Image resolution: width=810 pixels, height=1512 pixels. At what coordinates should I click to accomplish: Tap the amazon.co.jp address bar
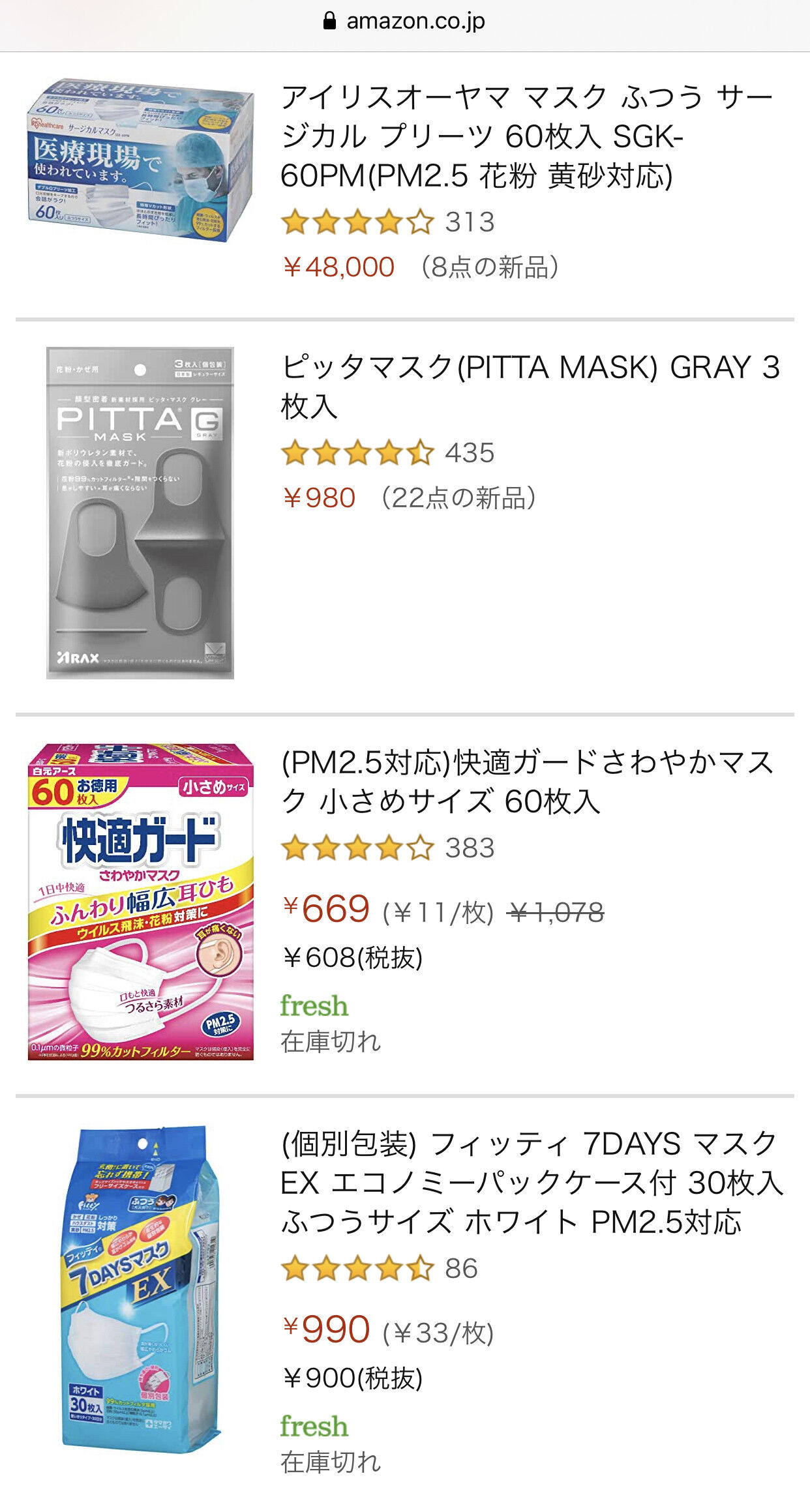[x=415, y=22]
